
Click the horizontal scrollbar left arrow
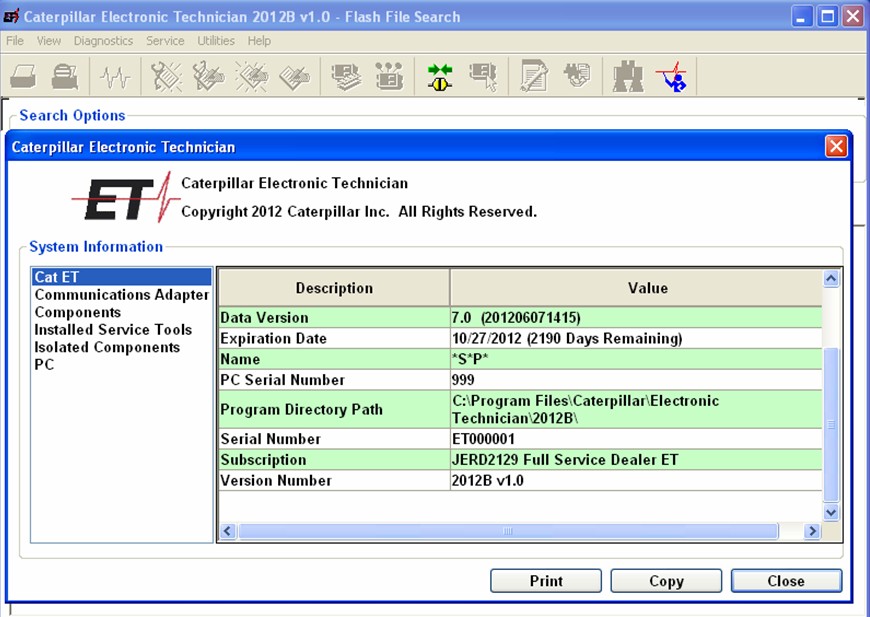(227, 531)
